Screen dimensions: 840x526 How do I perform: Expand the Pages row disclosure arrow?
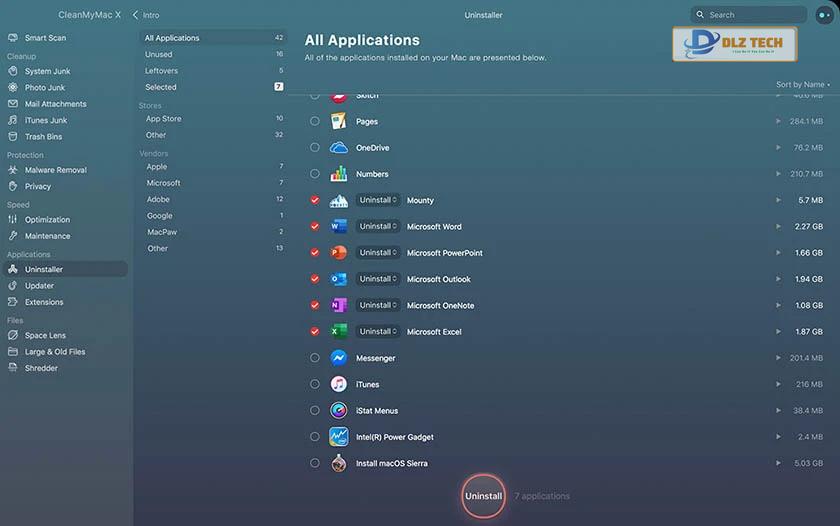(x=778, y=121)
